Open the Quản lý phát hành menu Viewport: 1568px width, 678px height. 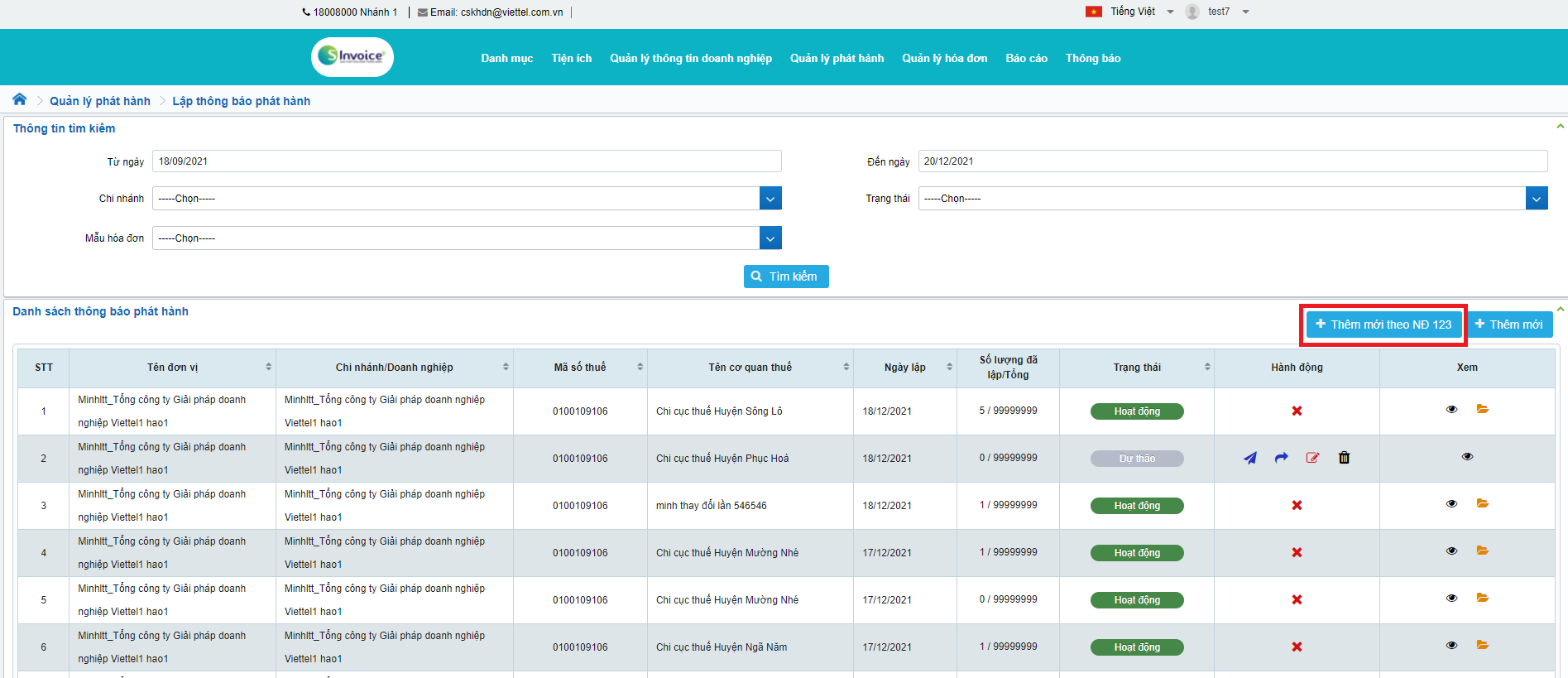click(x=837, y=58)
